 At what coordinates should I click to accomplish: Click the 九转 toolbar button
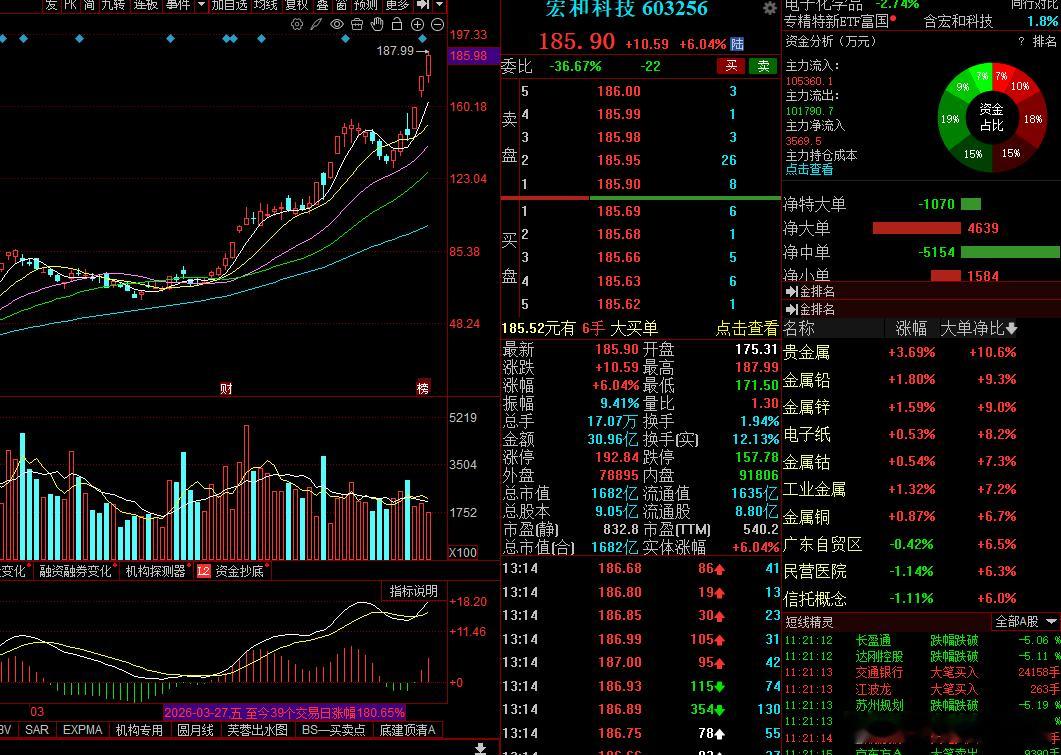pyautogui.click(x=113, y=5)
